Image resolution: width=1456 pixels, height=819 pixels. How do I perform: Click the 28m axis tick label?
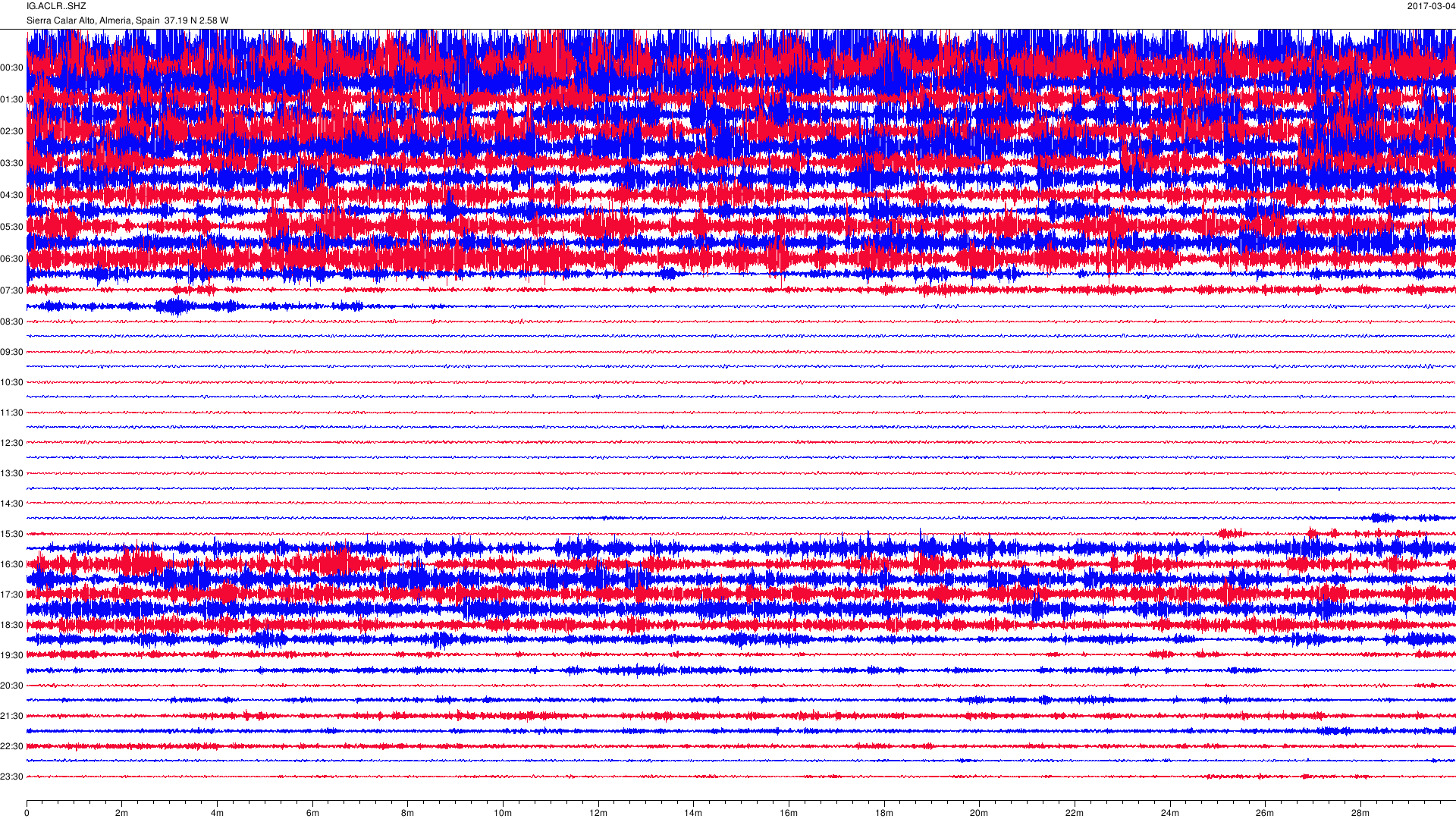1360,813
